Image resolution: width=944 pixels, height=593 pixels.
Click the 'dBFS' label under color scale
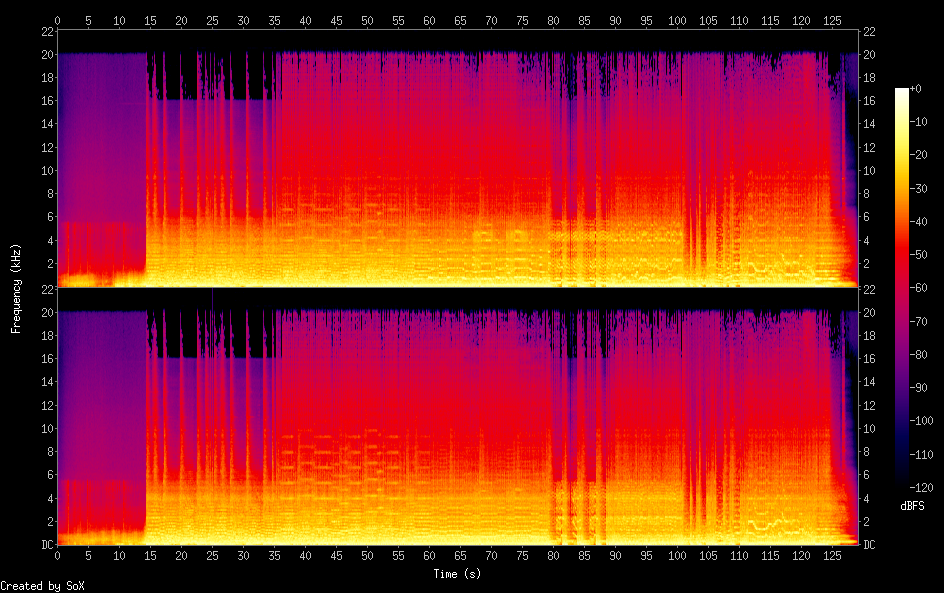point(912,507)
